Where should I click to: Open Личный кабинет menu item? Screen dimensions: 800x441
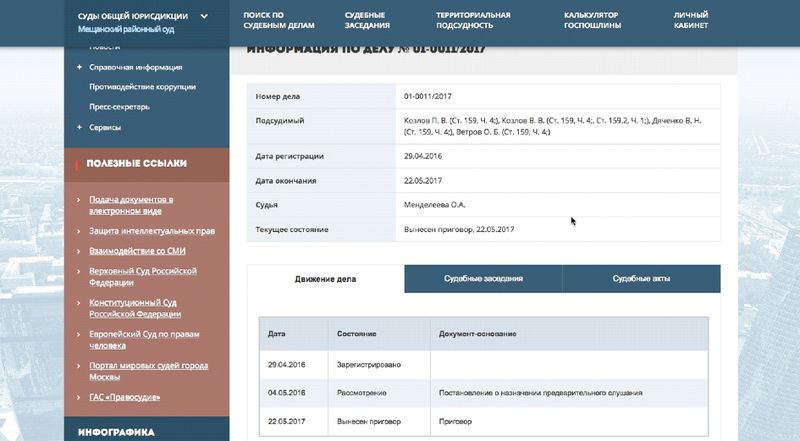coord(691,20)
